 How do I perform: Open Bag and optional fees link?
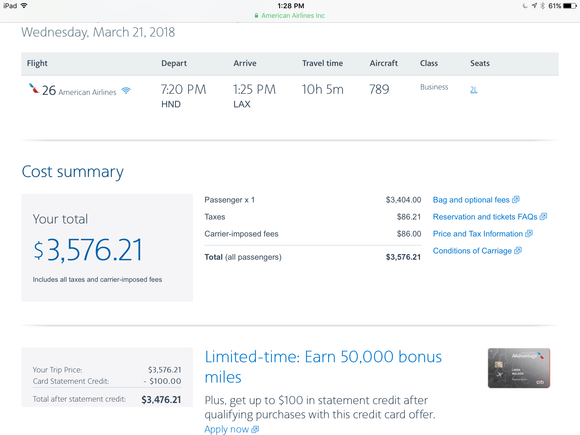click(471, 200)
